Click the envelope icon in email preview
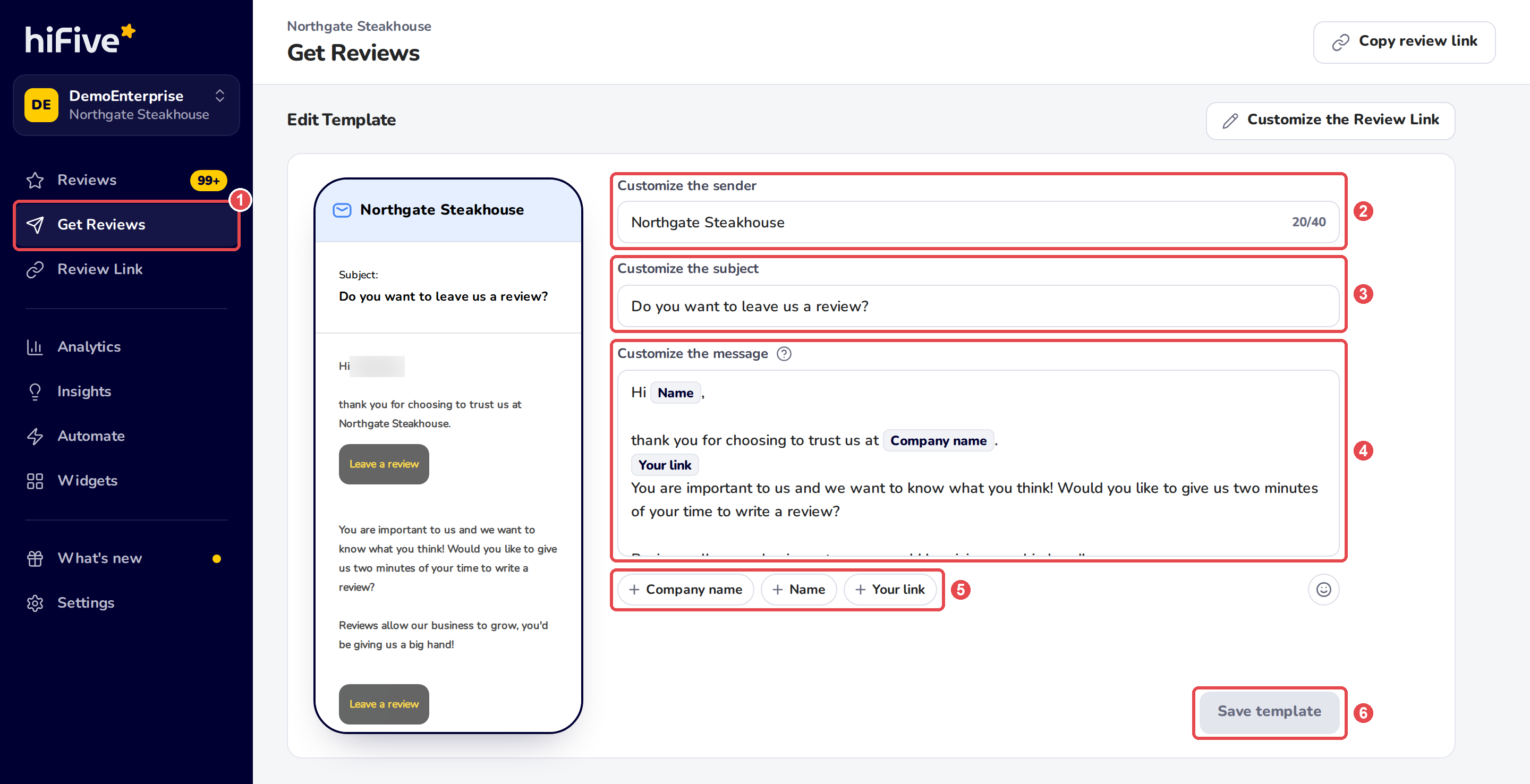 pos(342,210)
